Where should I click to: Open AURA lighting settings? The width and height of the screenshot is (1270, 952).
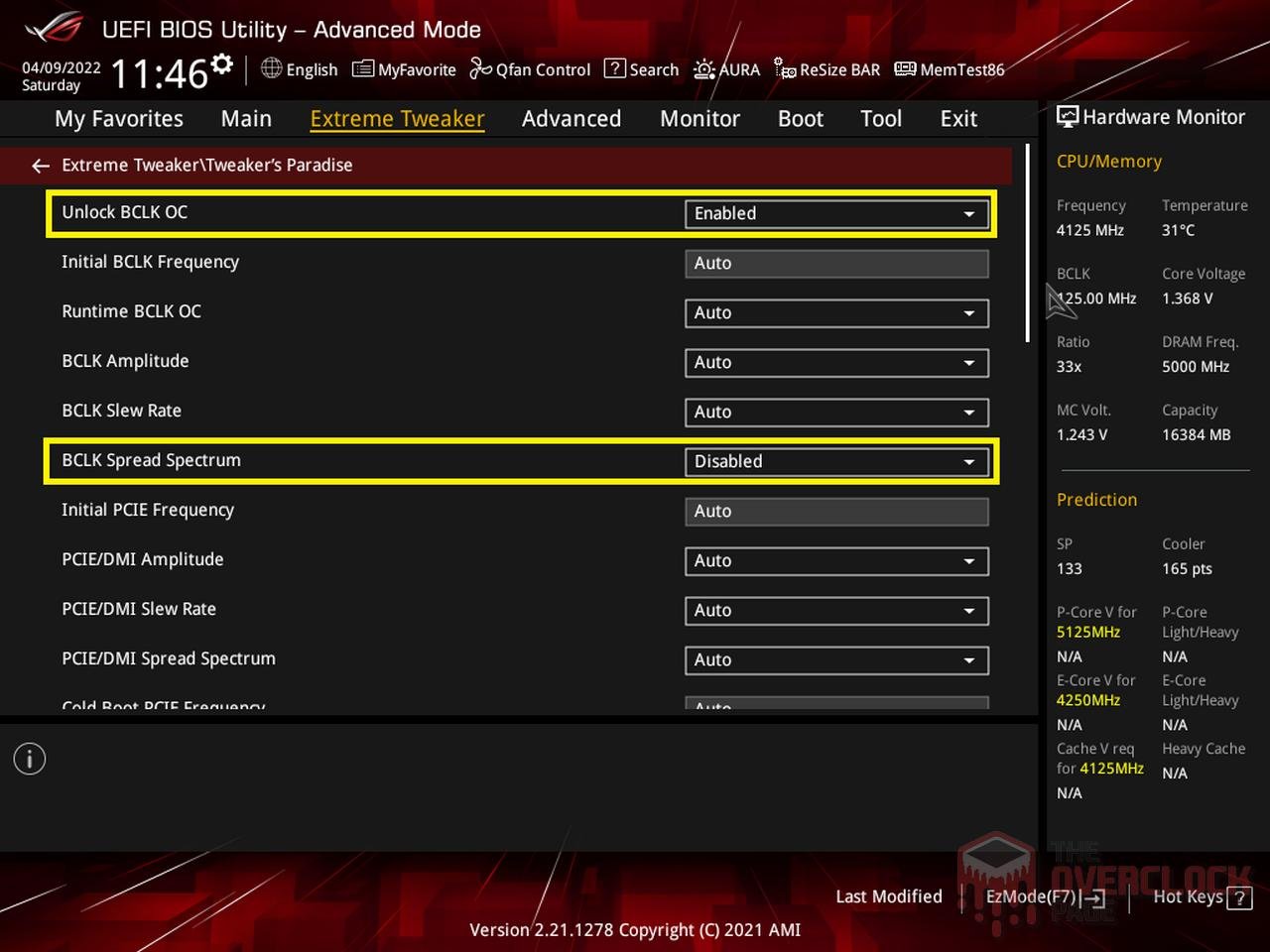(x=727, y=69)
